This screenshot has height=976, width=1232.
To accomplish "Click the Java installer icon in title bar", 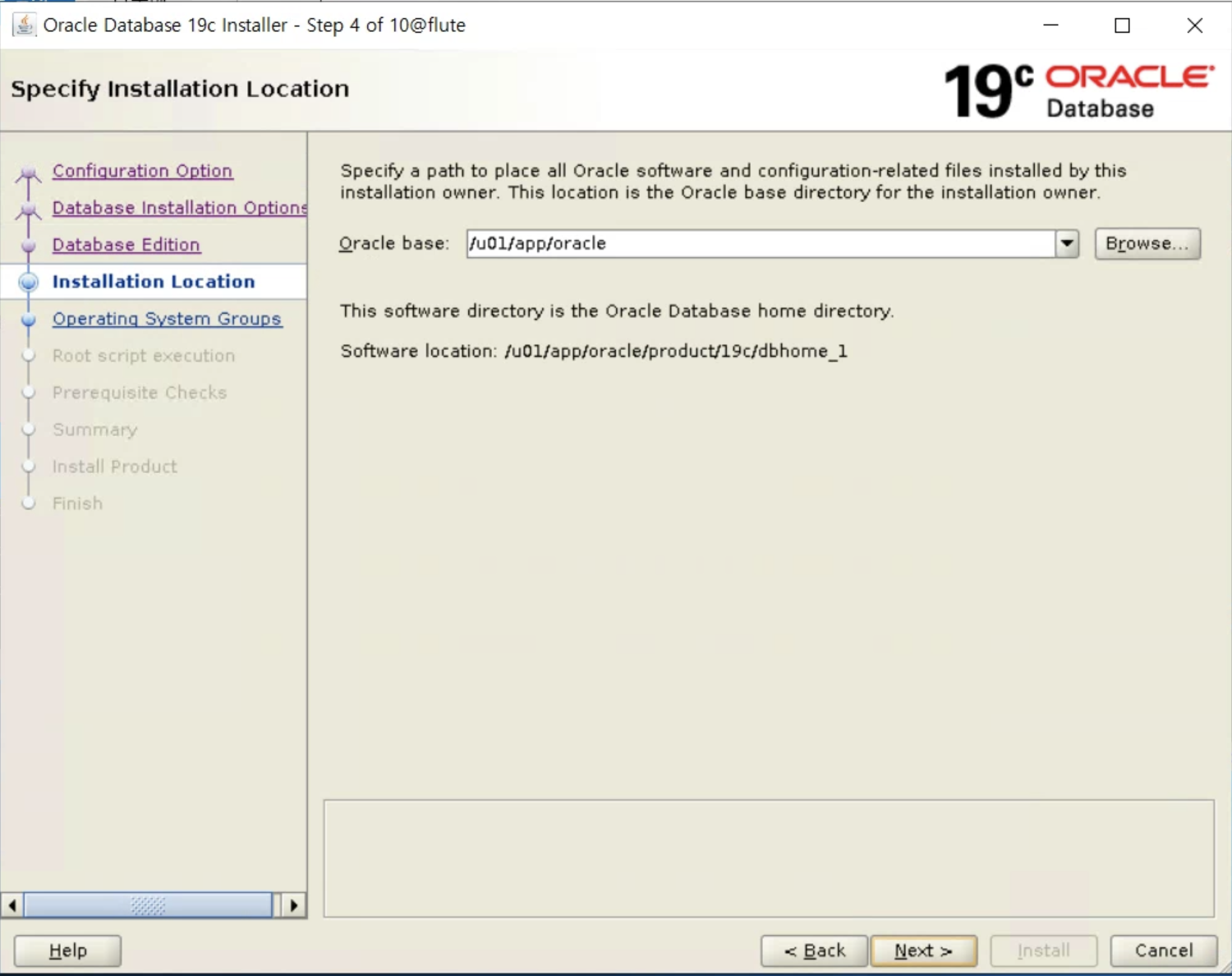I will point(24,25).
